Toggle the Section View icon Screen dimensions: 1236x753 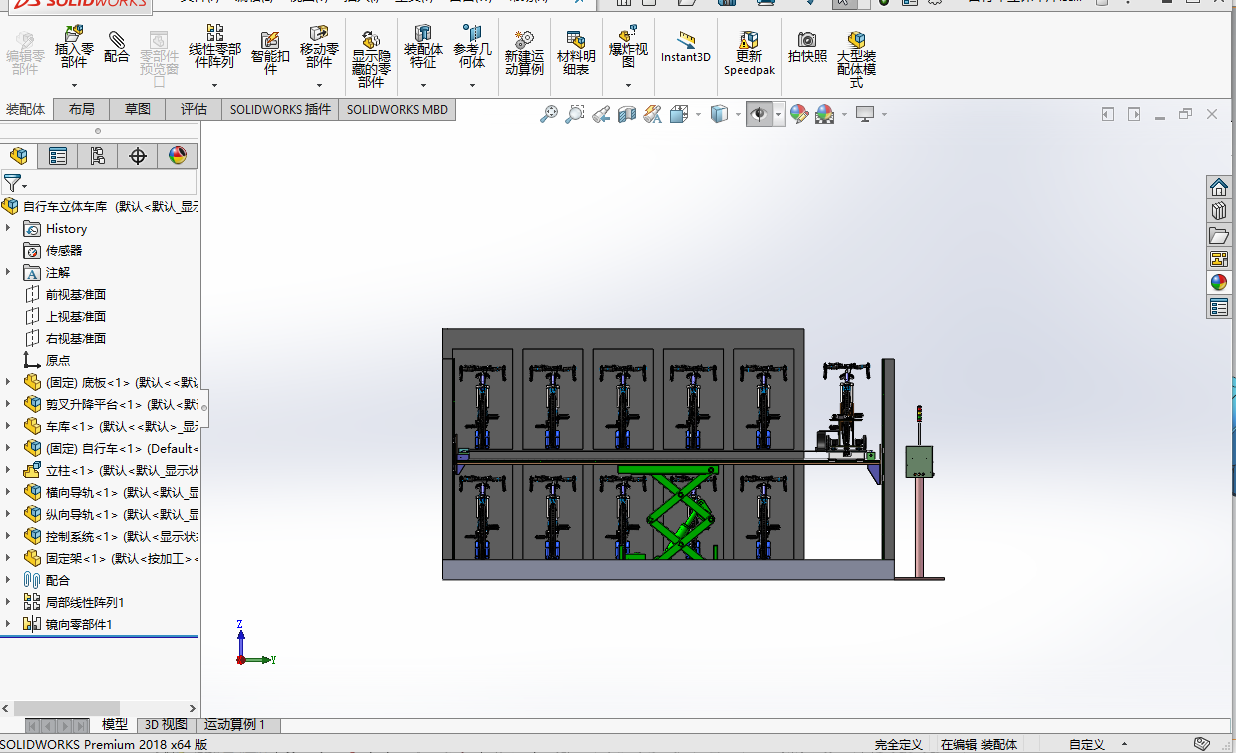(626, 114)
